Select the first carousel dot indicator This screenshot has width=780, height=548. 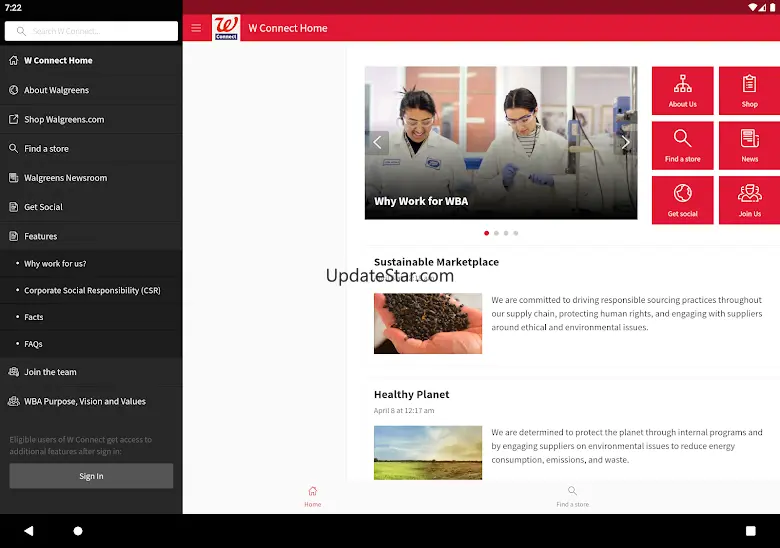(487, 233)
